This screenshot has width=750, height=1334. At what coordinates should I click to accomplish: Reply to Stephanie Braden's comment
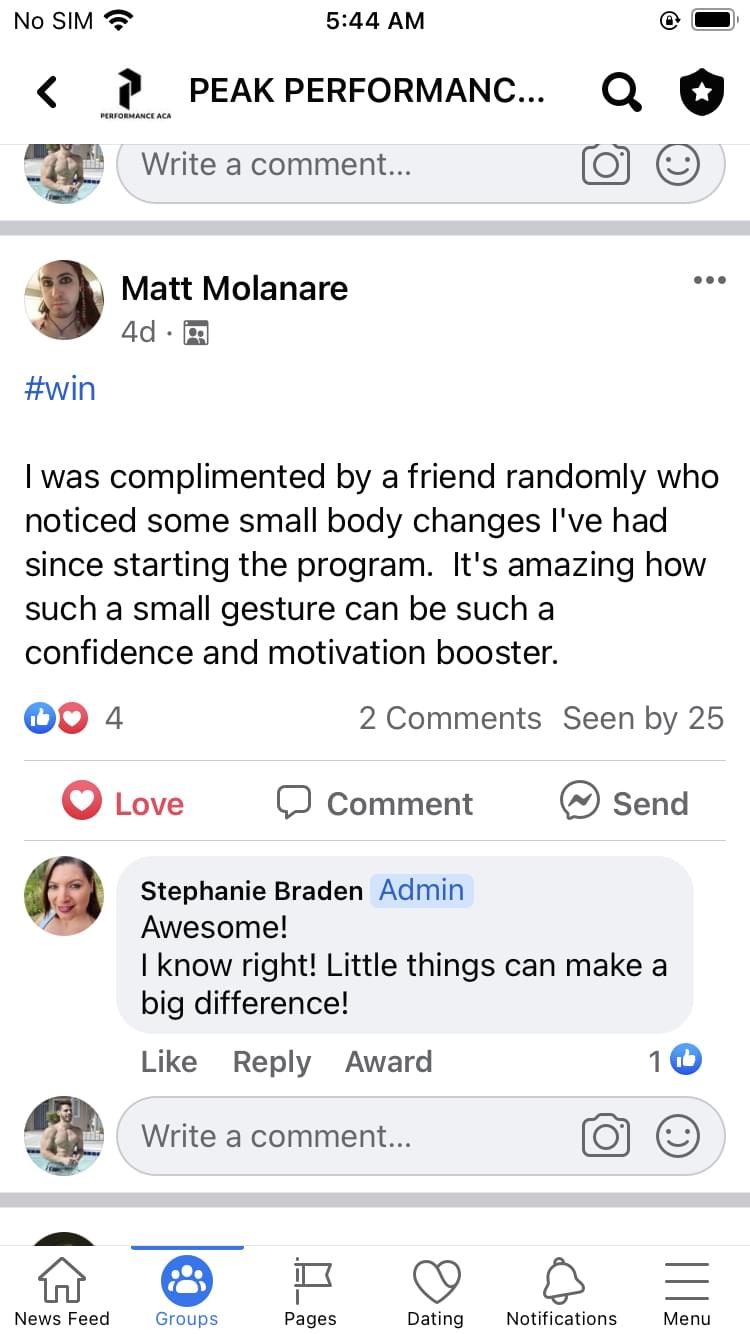click(272, 1061)
